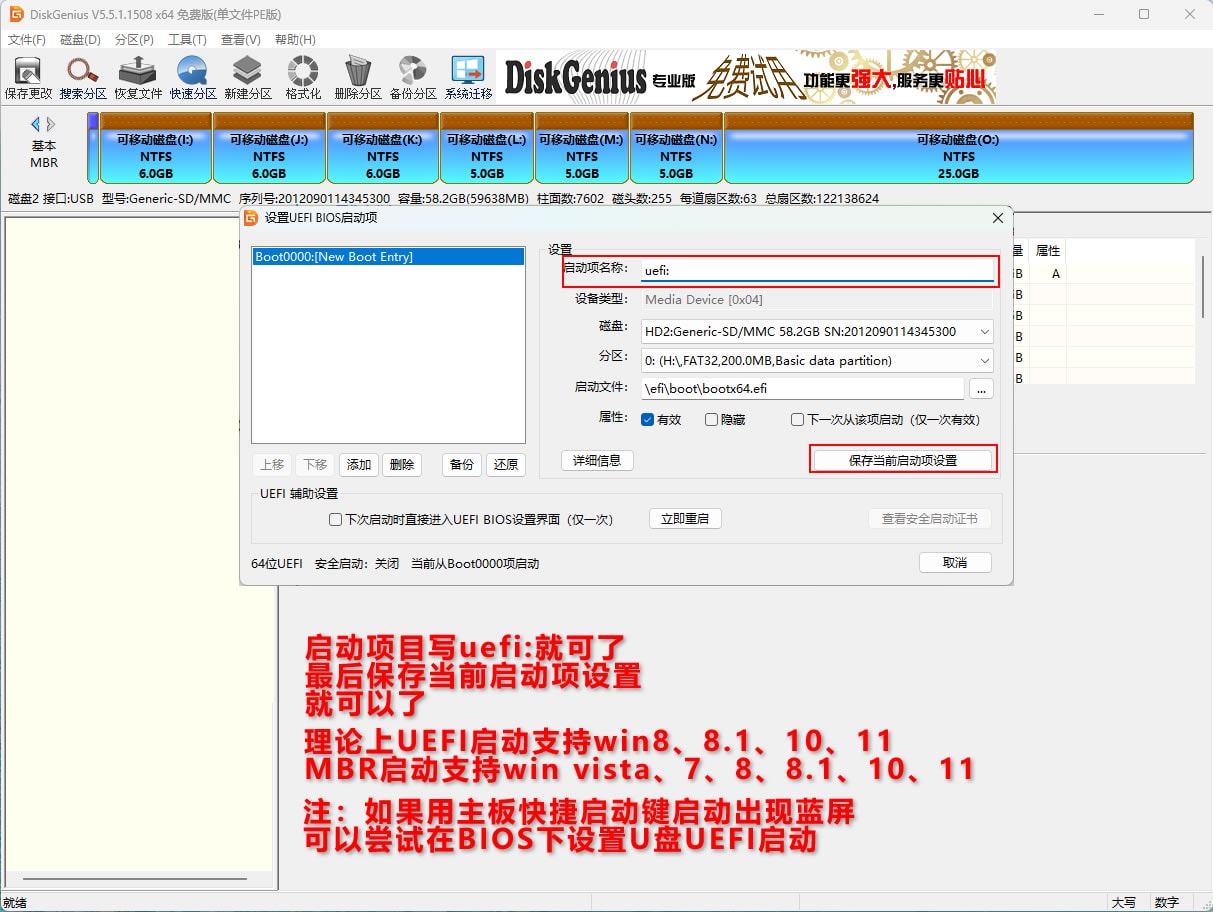Image resolution: width=1213 pixels, height=912 pixels.
Task: Select the 快速分区 (Quick Partition) icon
Action: click(x=193, y=77)
